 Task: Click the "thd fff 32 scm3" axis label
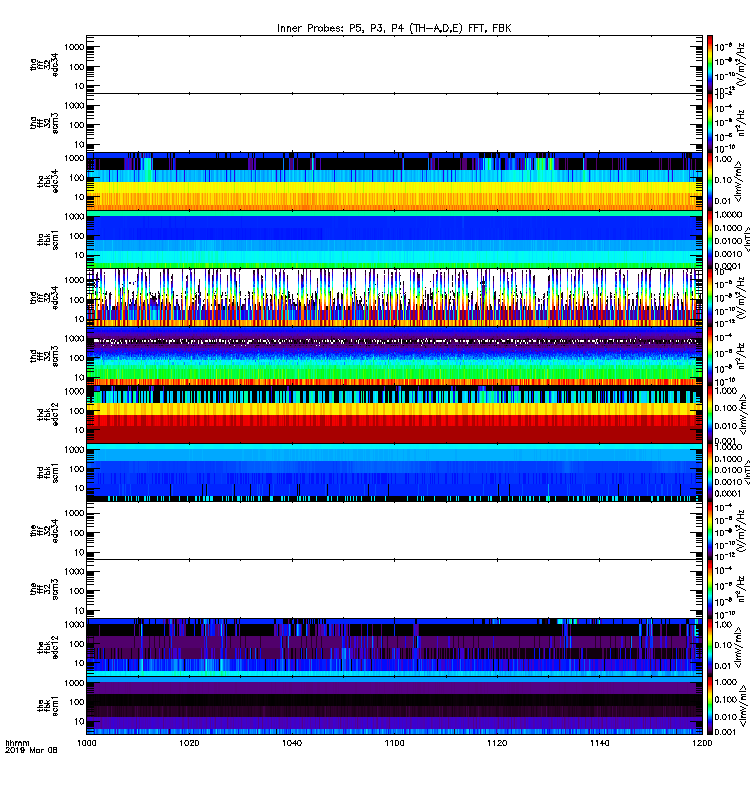click(x=44, y=356)
